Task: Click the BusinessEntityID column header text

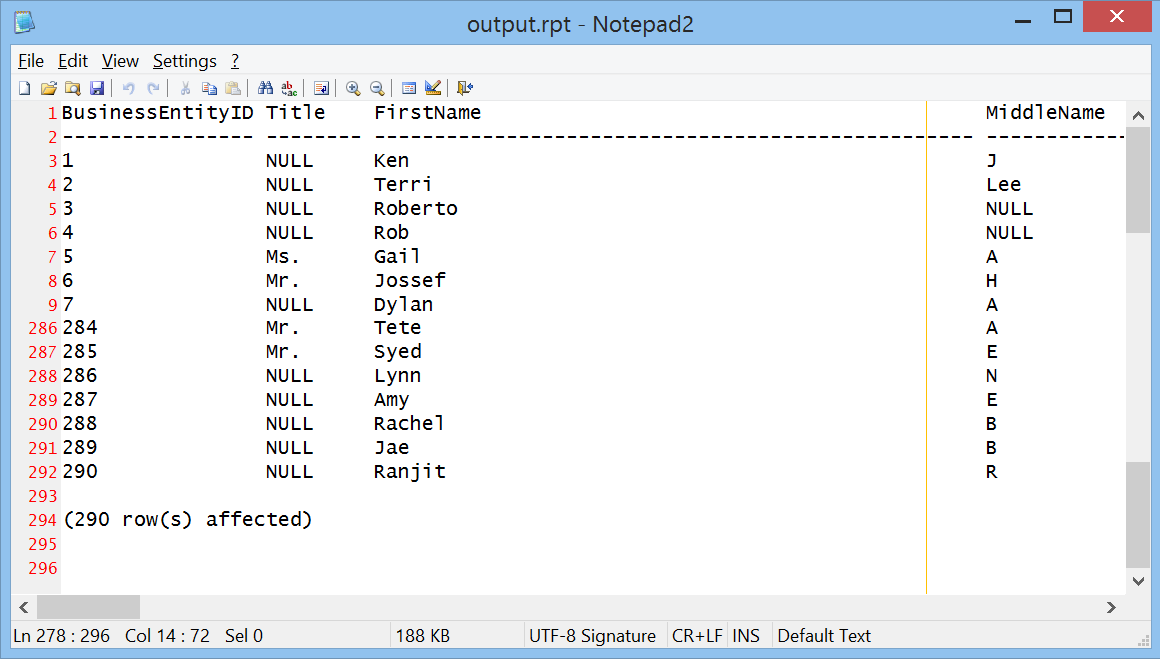Action: 158,112
